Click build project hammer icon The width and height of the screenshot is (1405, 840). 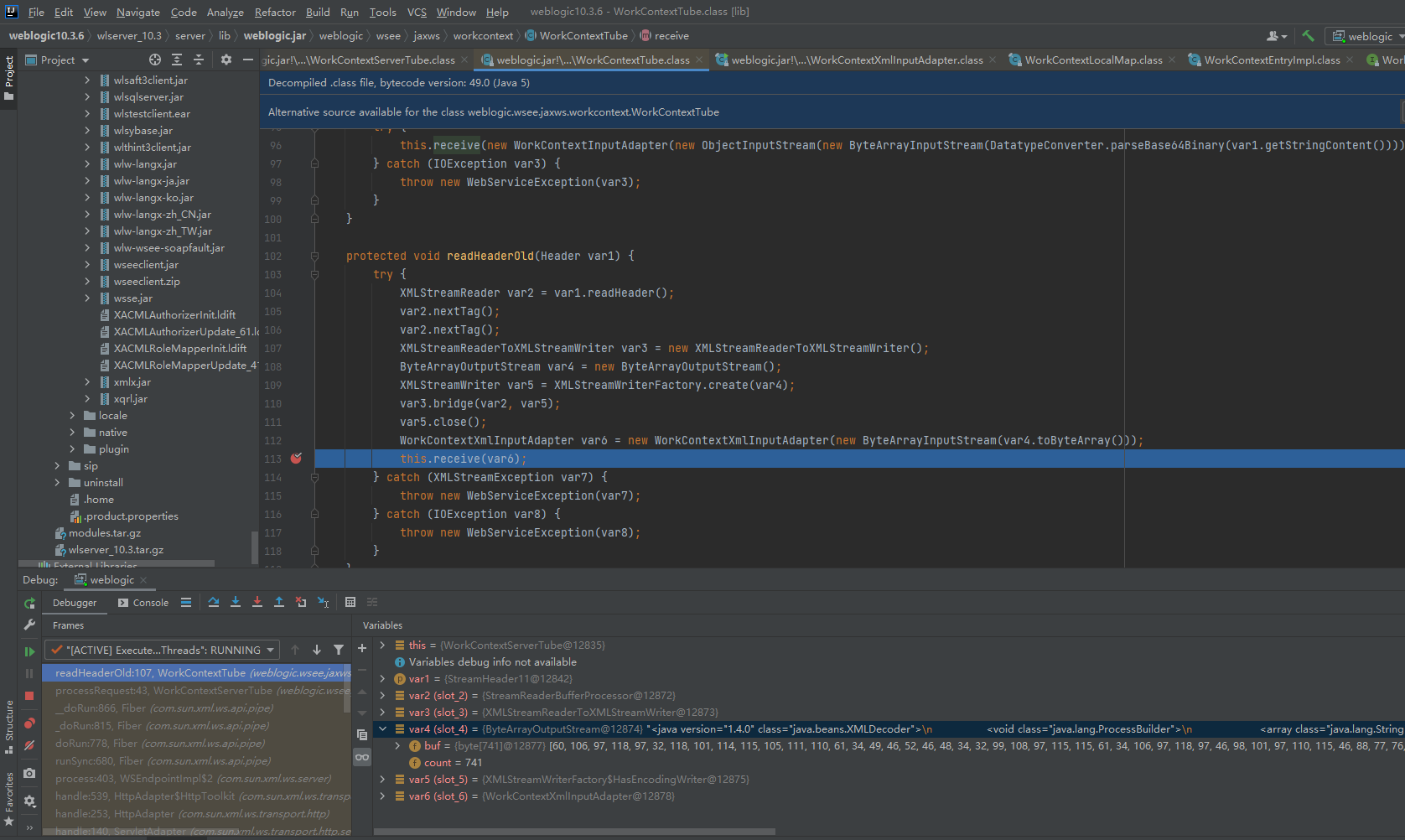(x=1308, y=36)
